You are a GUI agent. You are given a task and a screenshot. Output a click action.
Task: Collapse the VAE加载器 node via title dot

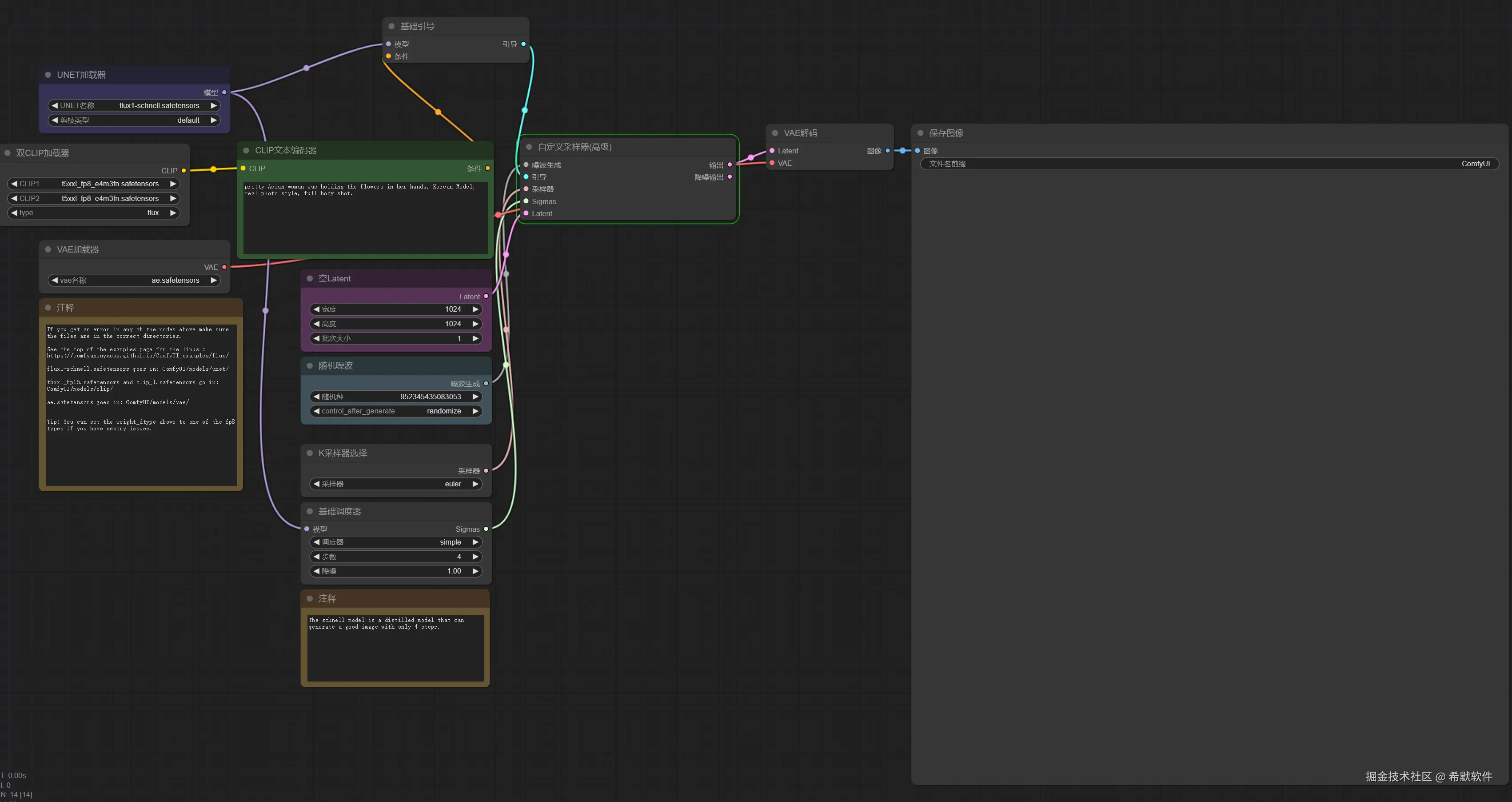click(x=48, y=249)
